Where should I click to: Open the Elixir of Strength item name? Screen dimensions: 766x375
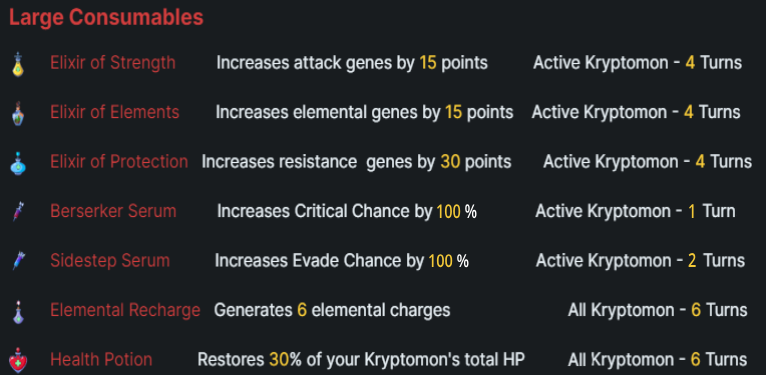pos(113,63)
